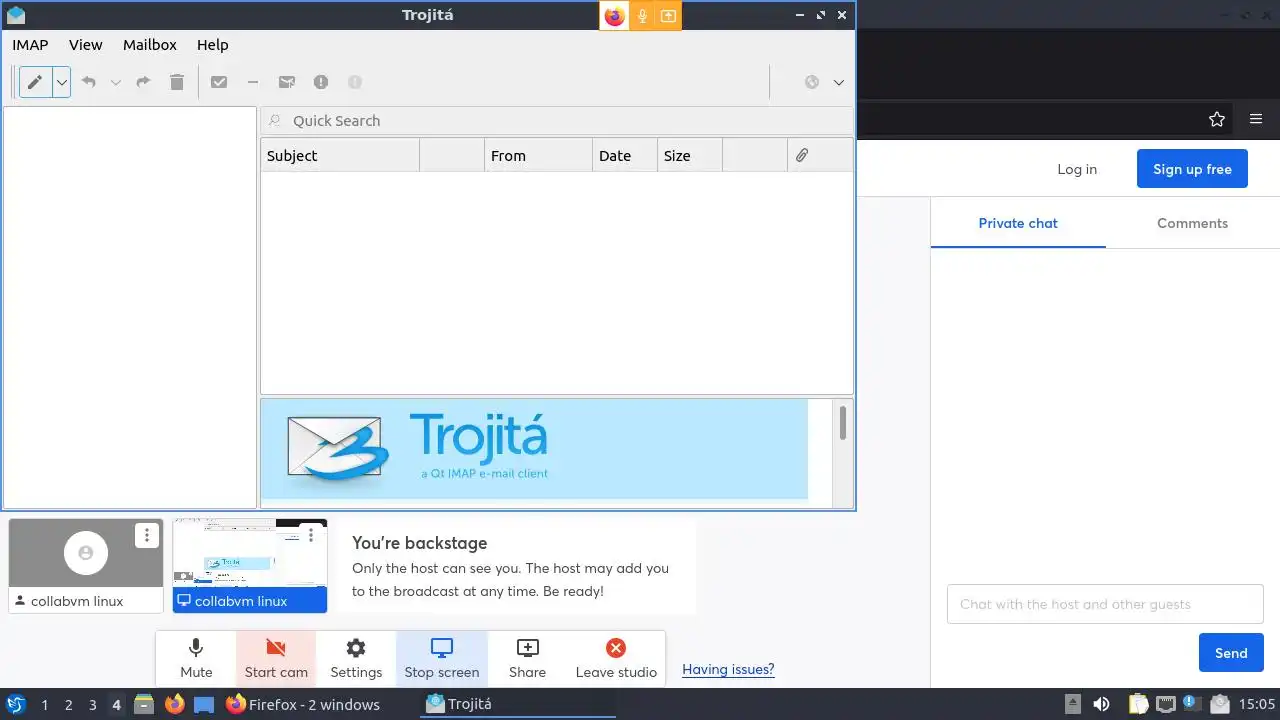
Task: Click the removable media eject tray icon
Action: [x=1072, y=704]
